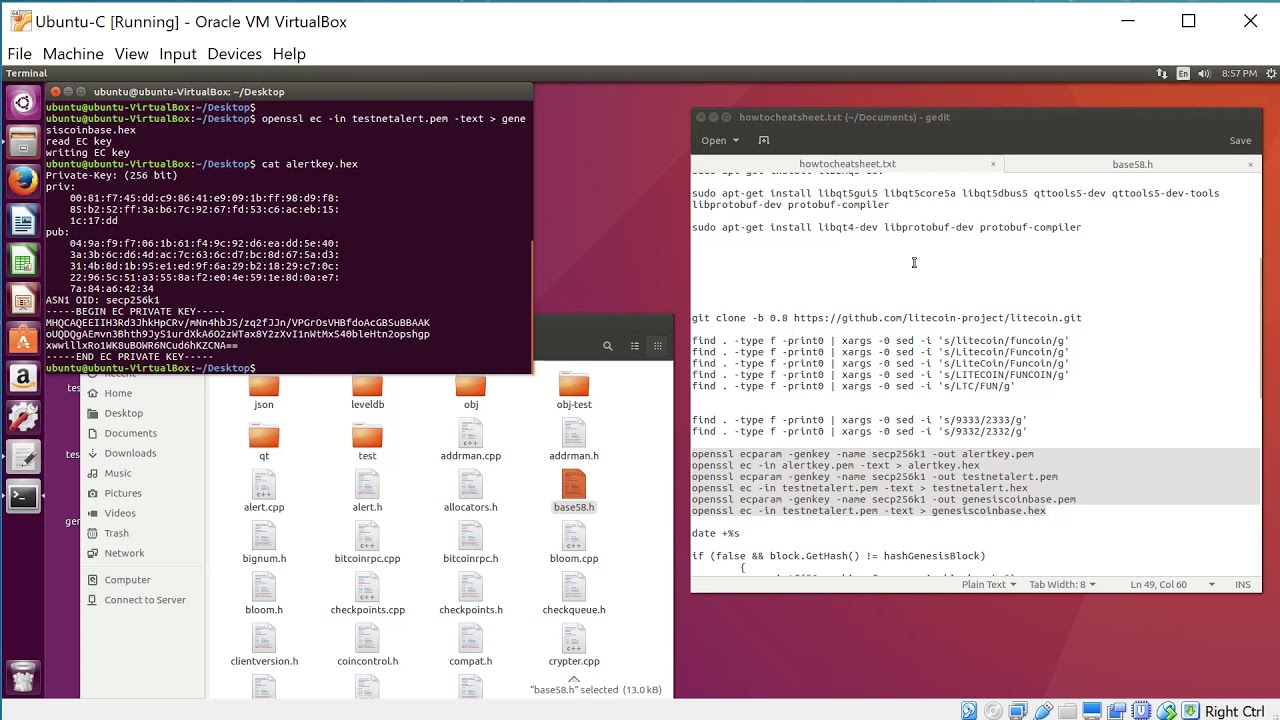Create a new document in gedit
The height and width of the screenshot is (720, 1280).
point(764,140)
